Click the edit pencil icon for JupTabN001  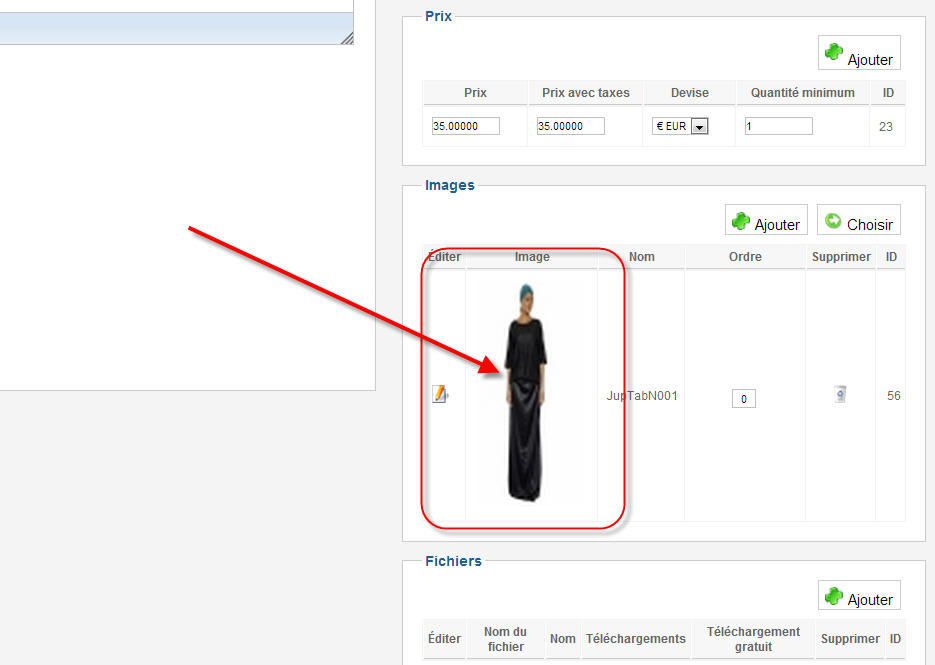click(439, 394)
